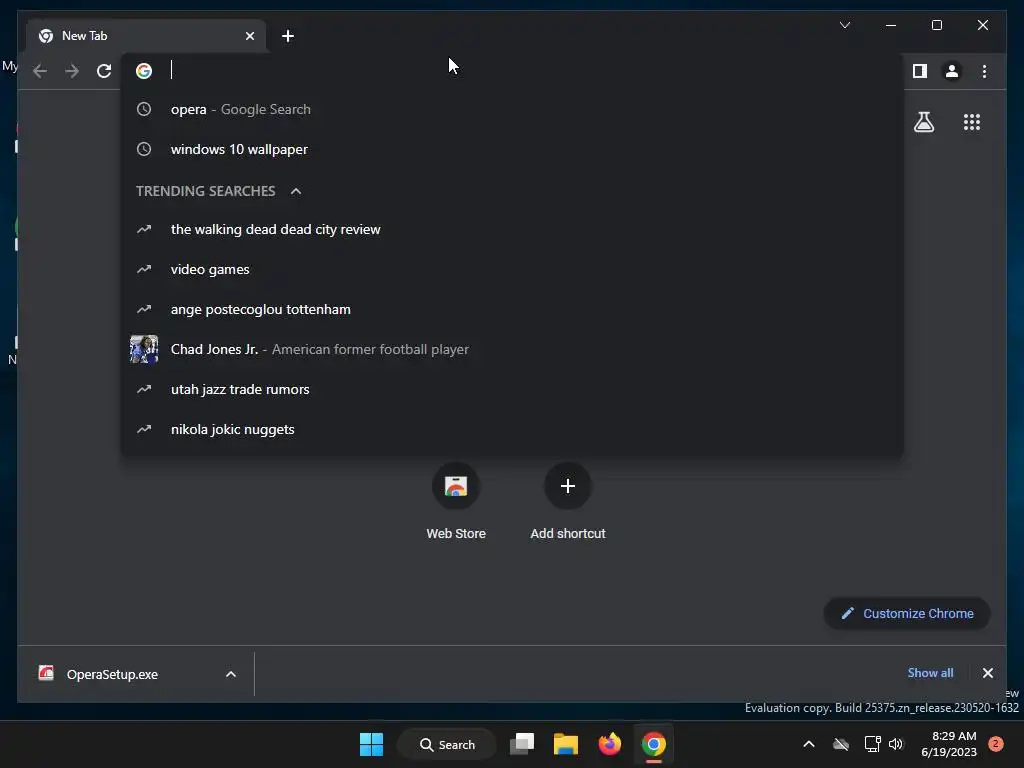Screen dimensions: 1024x768
Task: Open Firefox from the taskbar
Action: (609, 744)
